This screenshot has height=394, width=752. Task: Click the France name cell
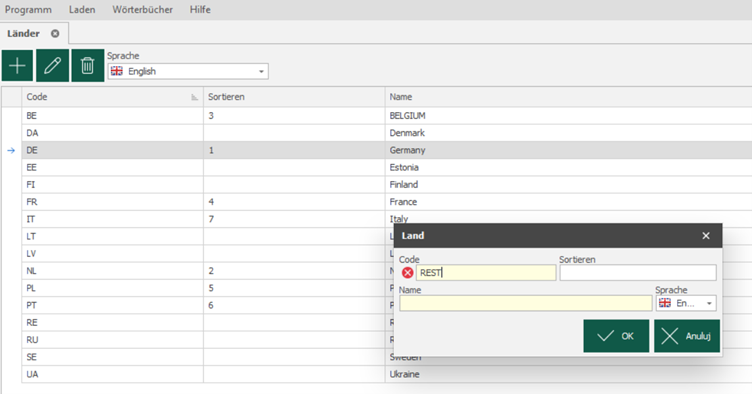[x=568, y=202]
